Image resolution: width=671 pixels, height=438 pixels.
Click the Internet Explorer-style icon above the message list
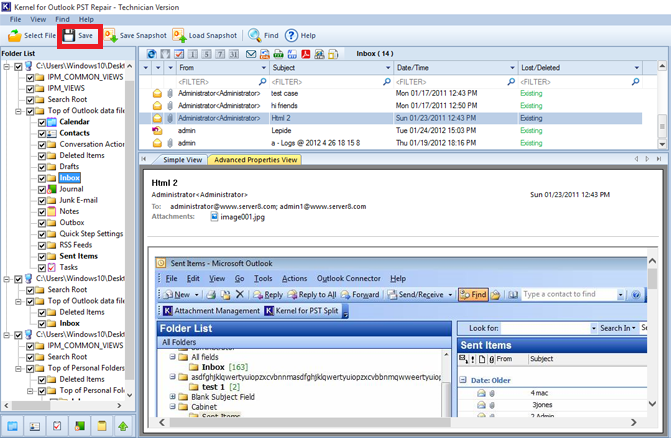click(151, 54)
